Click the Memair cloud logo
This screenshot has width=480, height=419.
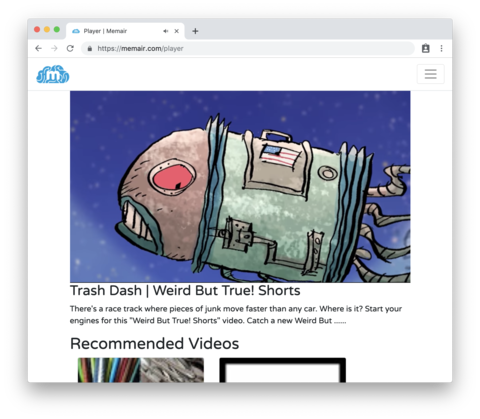53,74
